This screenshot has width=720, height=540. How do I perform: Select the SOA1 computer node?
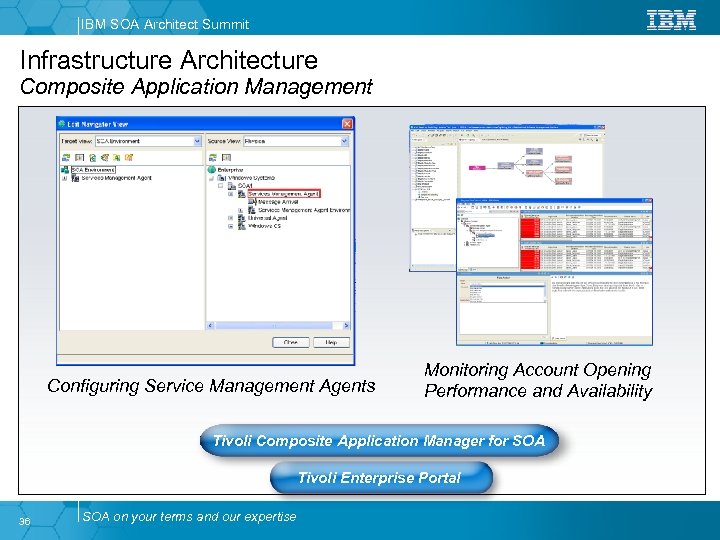tap(245, 186)
